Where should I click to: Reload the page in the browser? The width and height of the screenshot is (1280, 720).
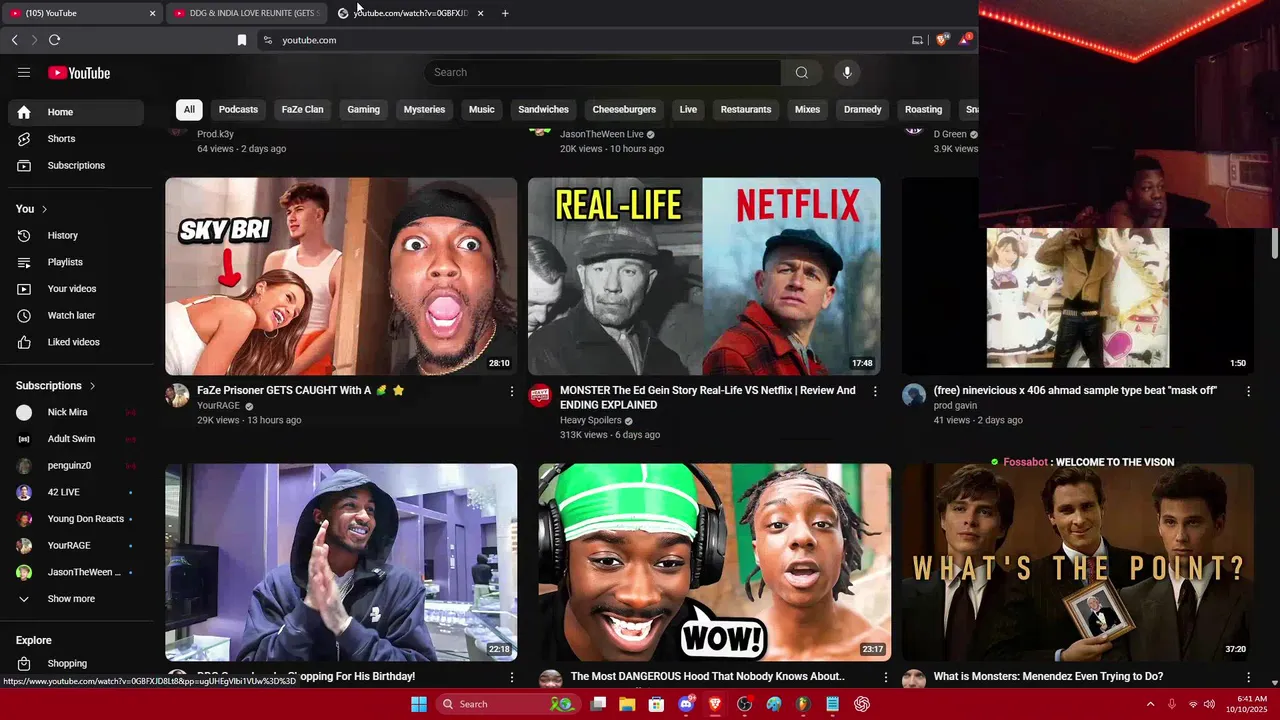(54, 40)
